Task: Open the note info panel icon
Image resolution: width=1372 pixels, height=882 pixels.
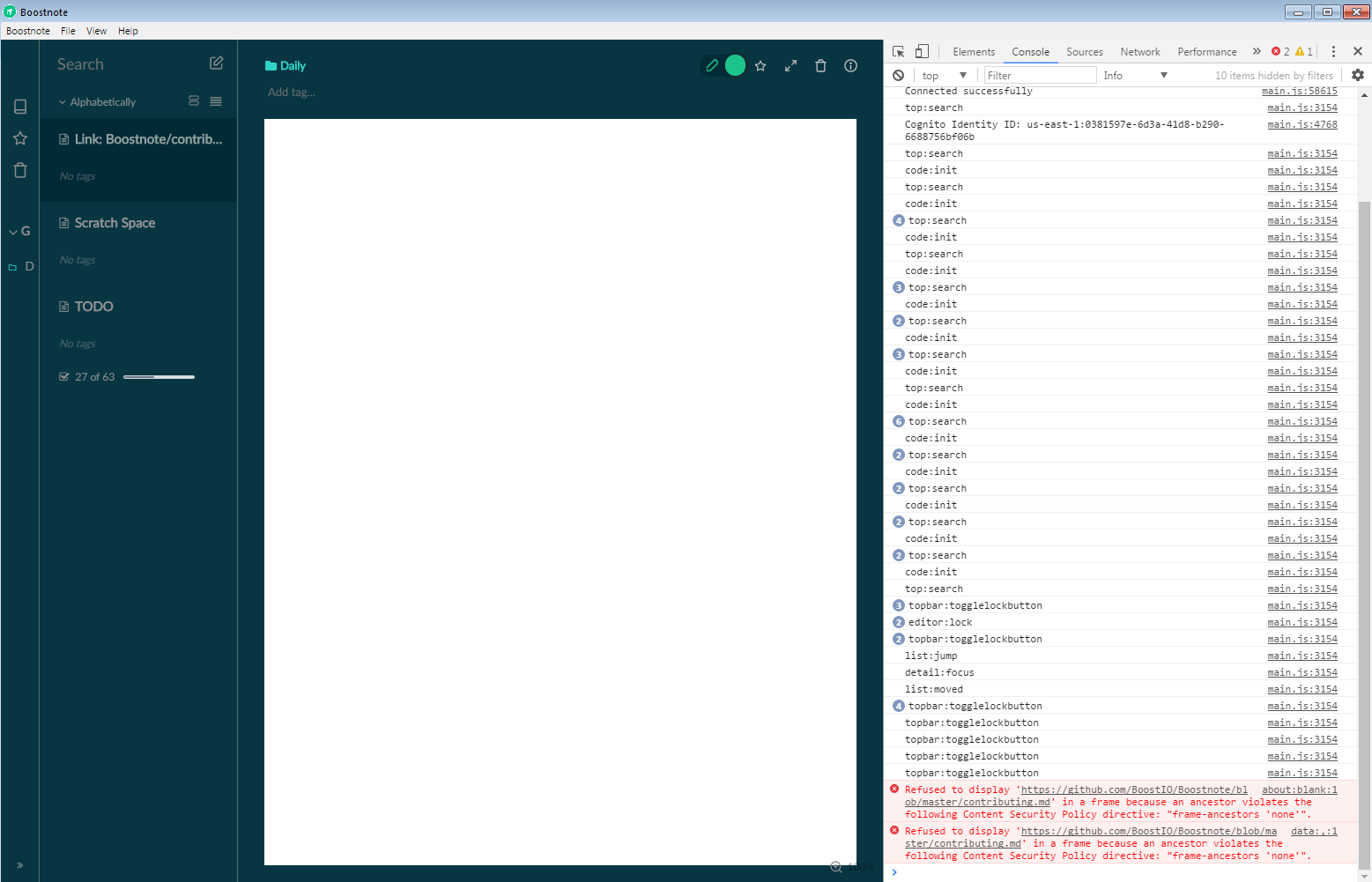Action: click(x=850, y=66)
